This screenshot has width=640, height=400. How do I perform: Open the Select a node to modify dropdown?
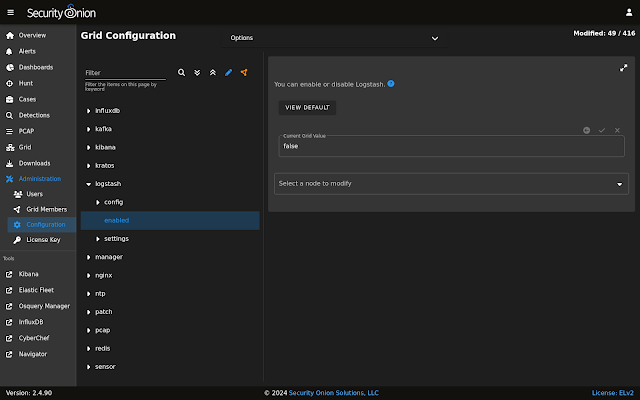451,184
